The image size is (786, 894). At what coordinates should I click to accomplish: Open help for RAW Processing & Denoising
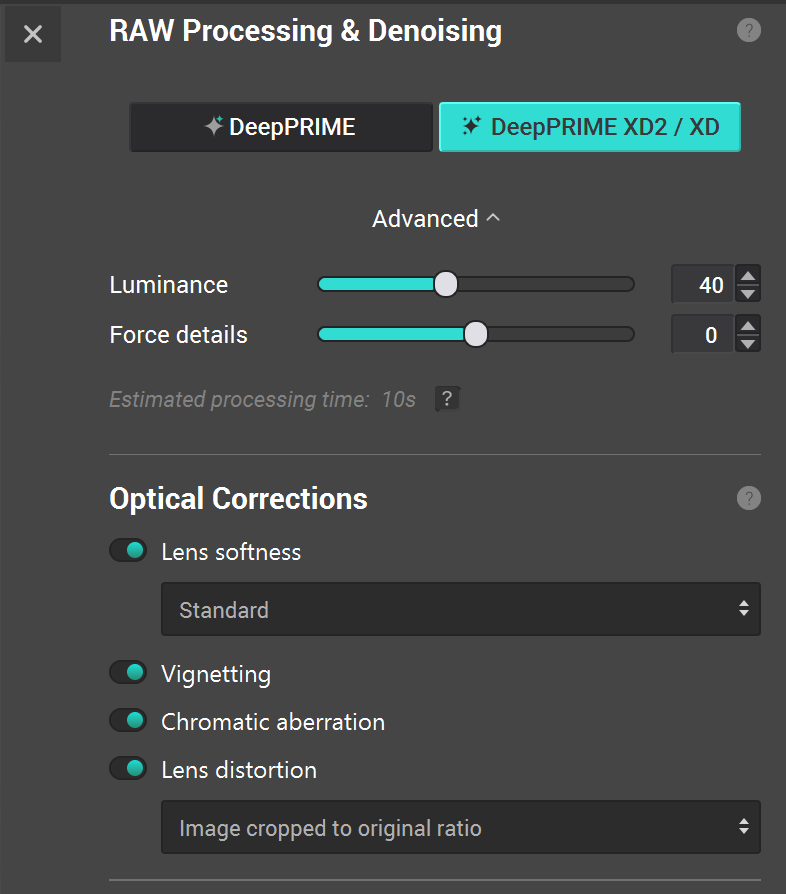(x=748, y=30)
